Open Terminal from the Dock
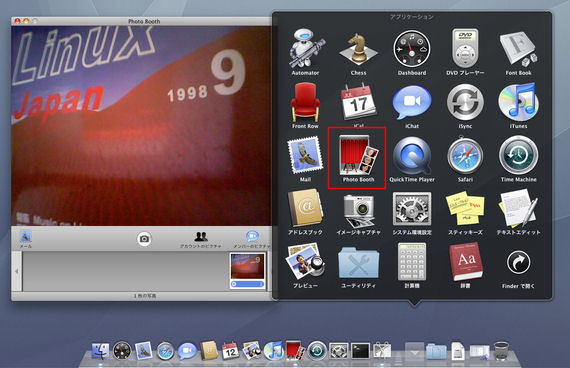This screenshot has width=570, height=368. [360, 351]
